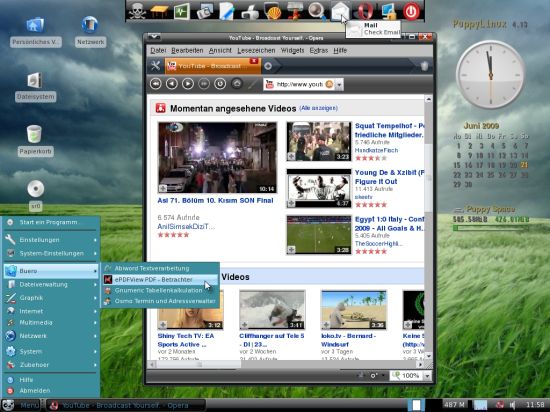This screenshot has height=412, width=550.
Task: Expand the Graphik submenu
Action: 51,298
